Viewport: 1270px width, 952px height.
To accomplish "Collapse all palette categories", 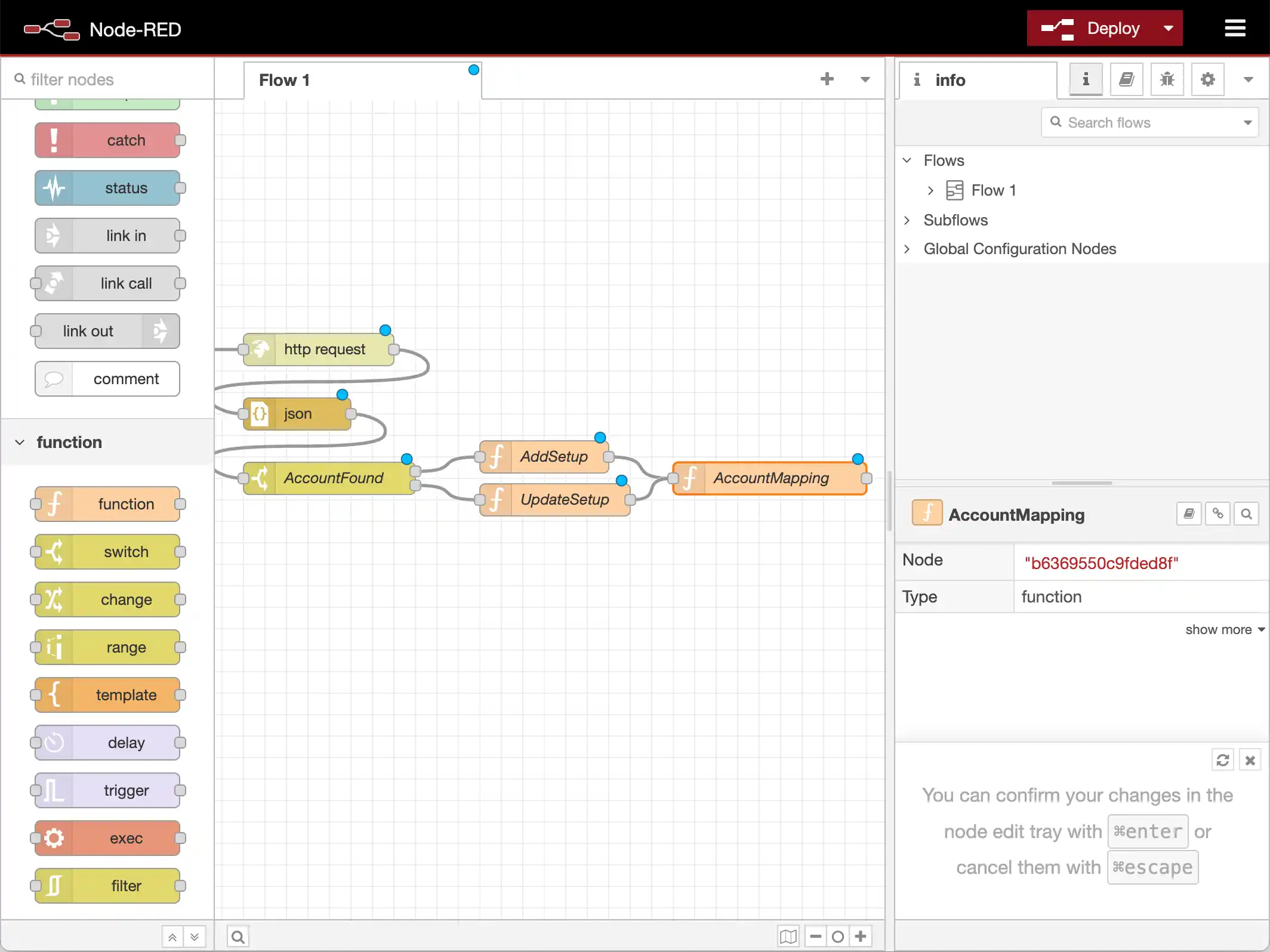I will [172, 937].
